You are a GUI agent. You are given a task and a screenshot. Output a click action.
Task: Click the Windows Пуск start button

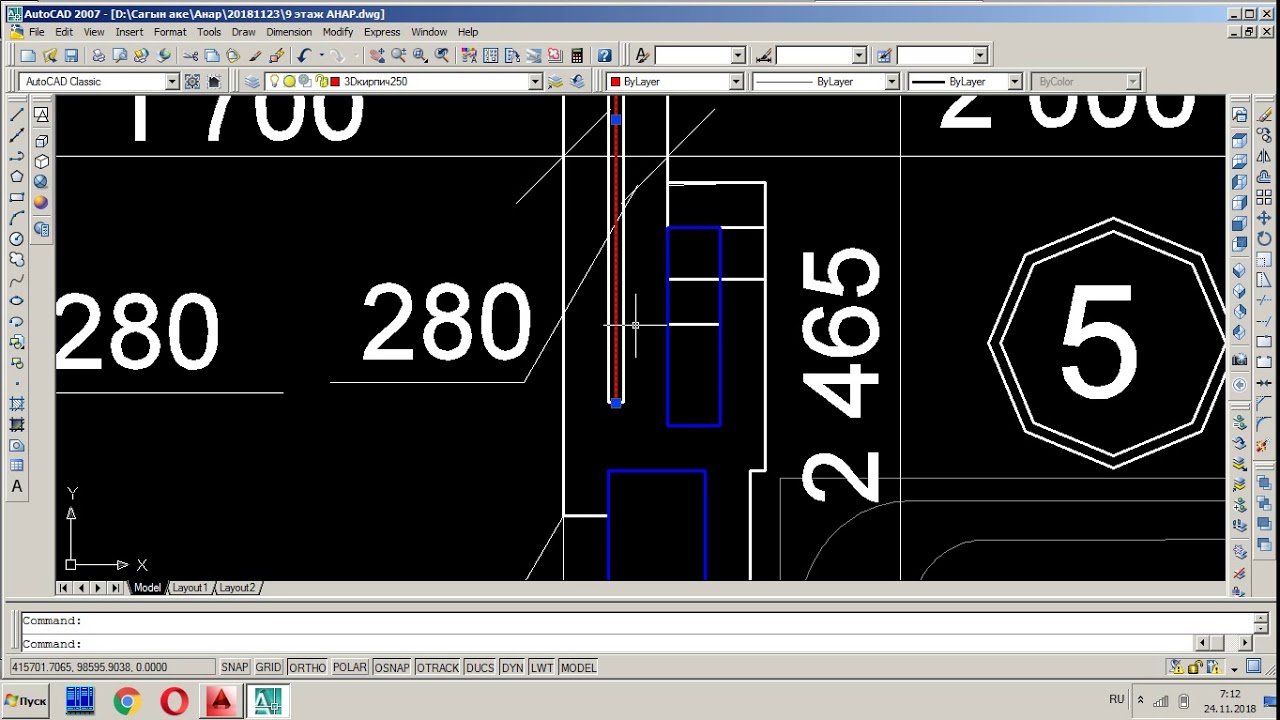(27, 701)
